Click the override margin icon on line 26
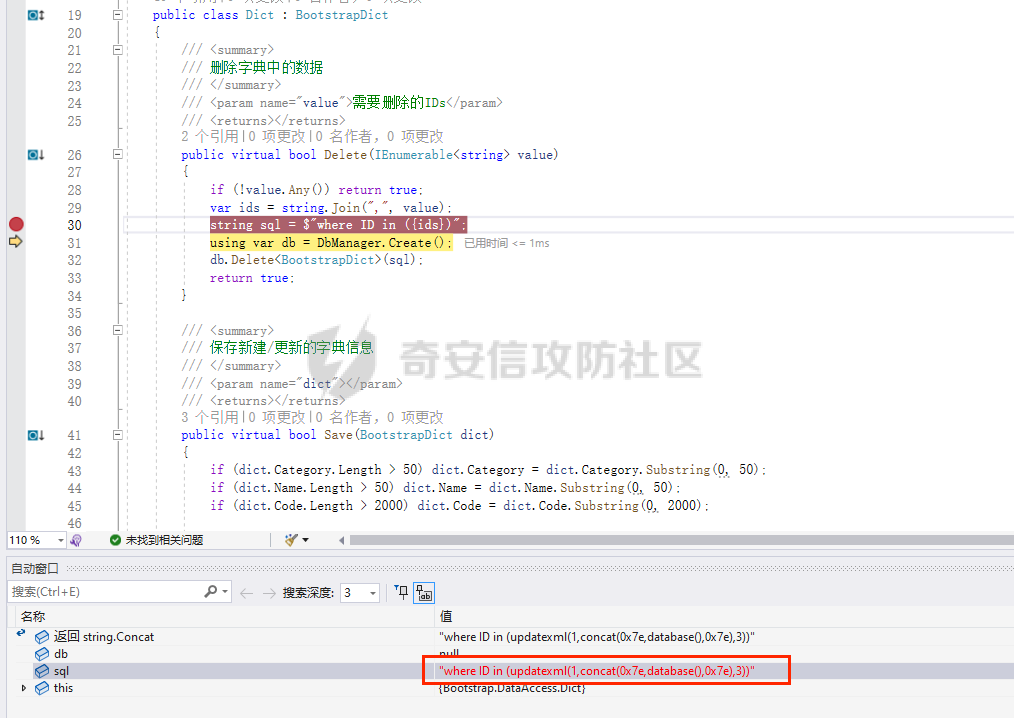 (35, 155)
